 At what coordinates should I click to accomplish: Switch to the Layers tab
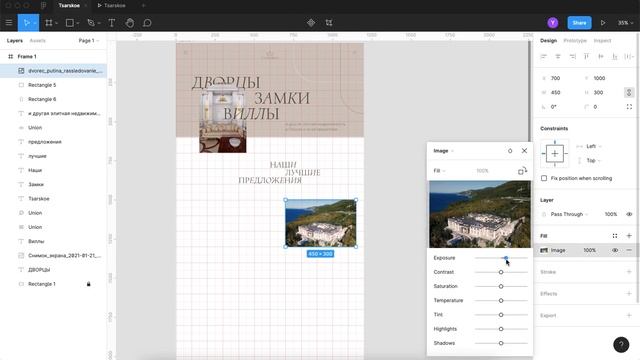tap(15, 40)
